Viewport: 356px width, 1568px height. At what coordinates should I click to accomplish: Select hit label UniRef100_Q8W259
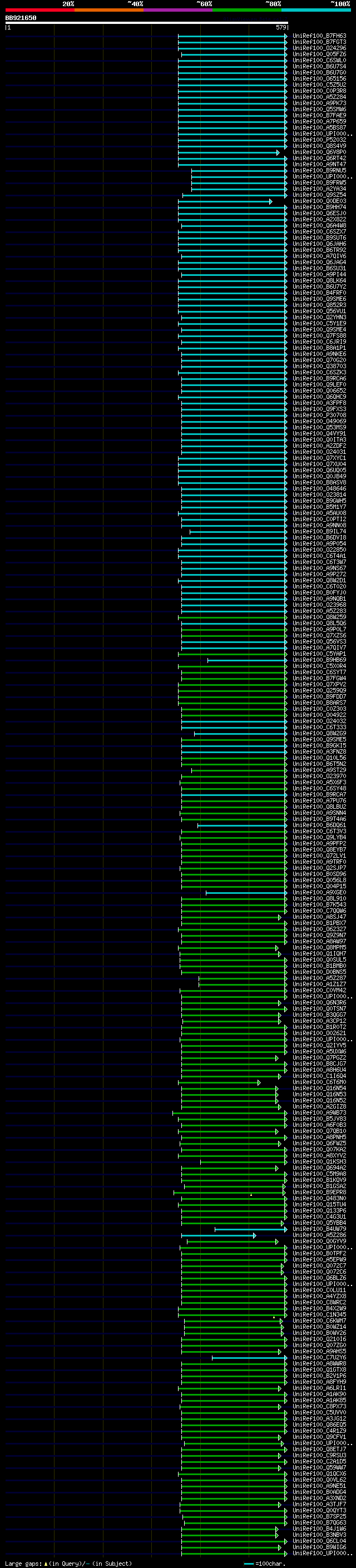(x=319, y=617)
